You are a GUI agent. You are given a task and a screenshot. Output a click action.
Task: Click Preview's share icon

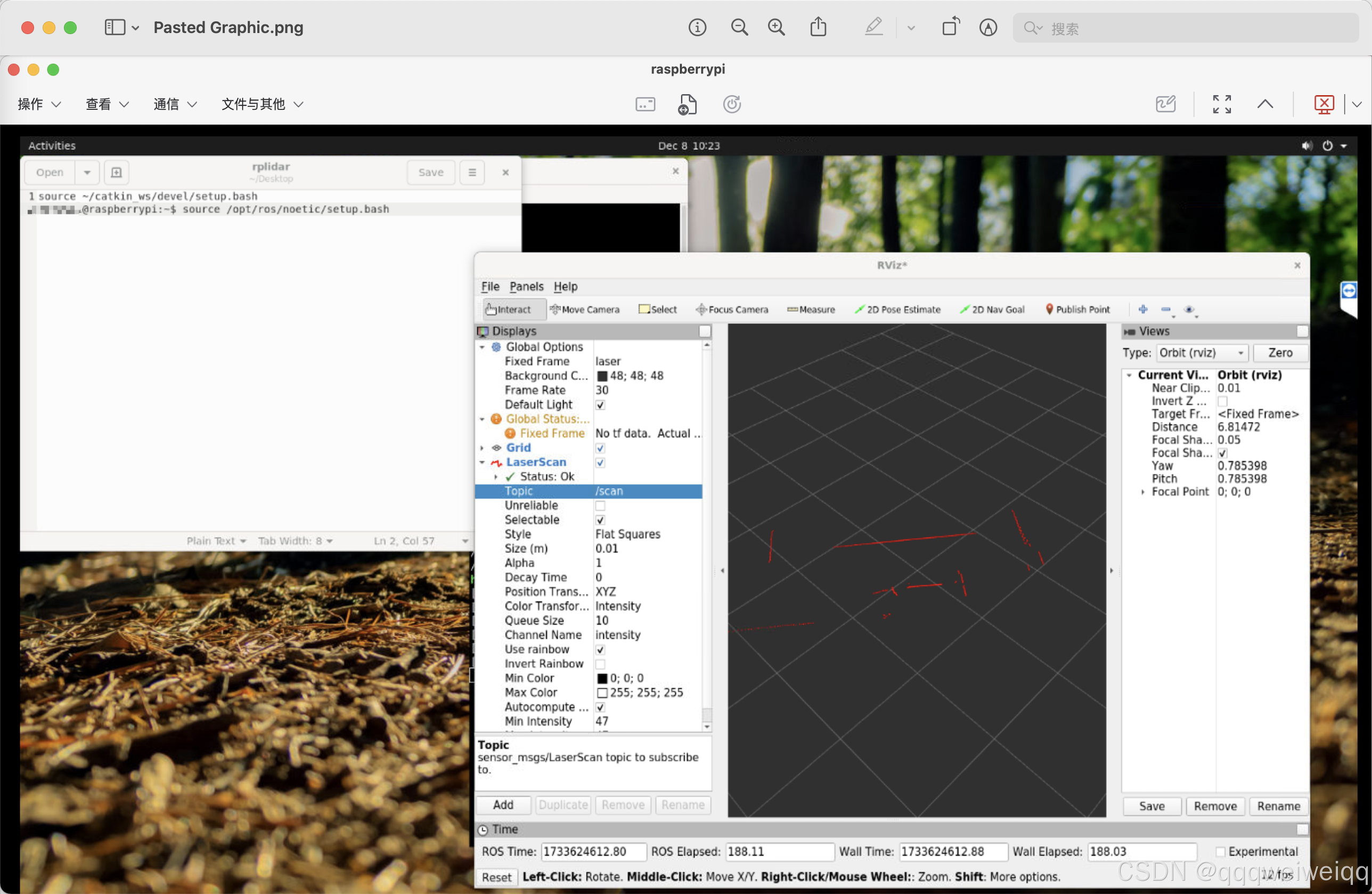(x=818, y=27)
